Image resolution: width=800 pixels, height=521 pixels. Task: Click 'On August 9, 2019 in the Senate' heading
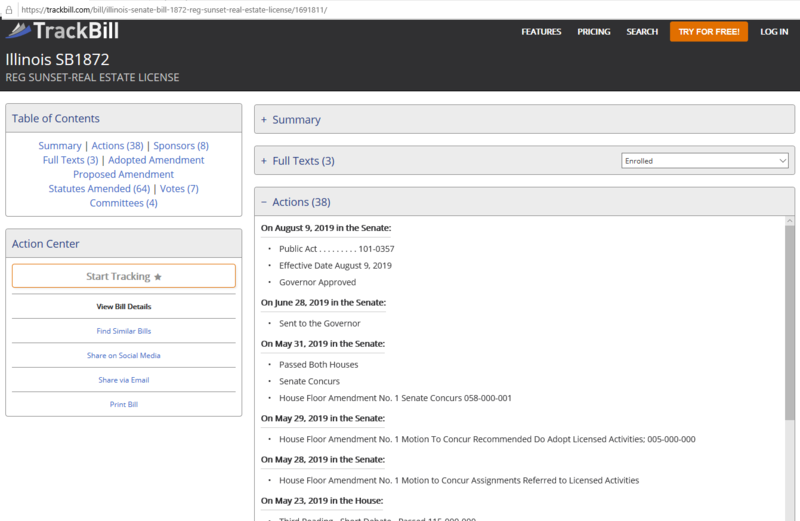(x=326, y=228)
